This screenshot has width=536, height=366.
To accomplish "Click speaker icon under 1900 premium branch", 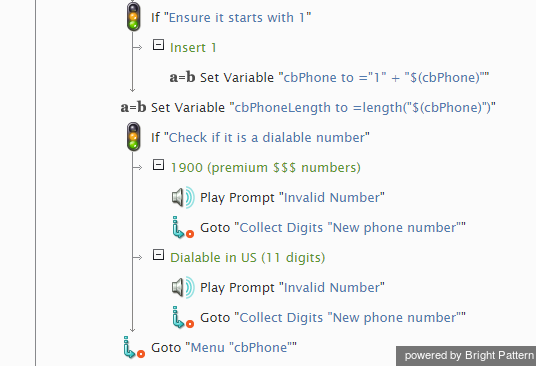I will (x=183, y=197).
